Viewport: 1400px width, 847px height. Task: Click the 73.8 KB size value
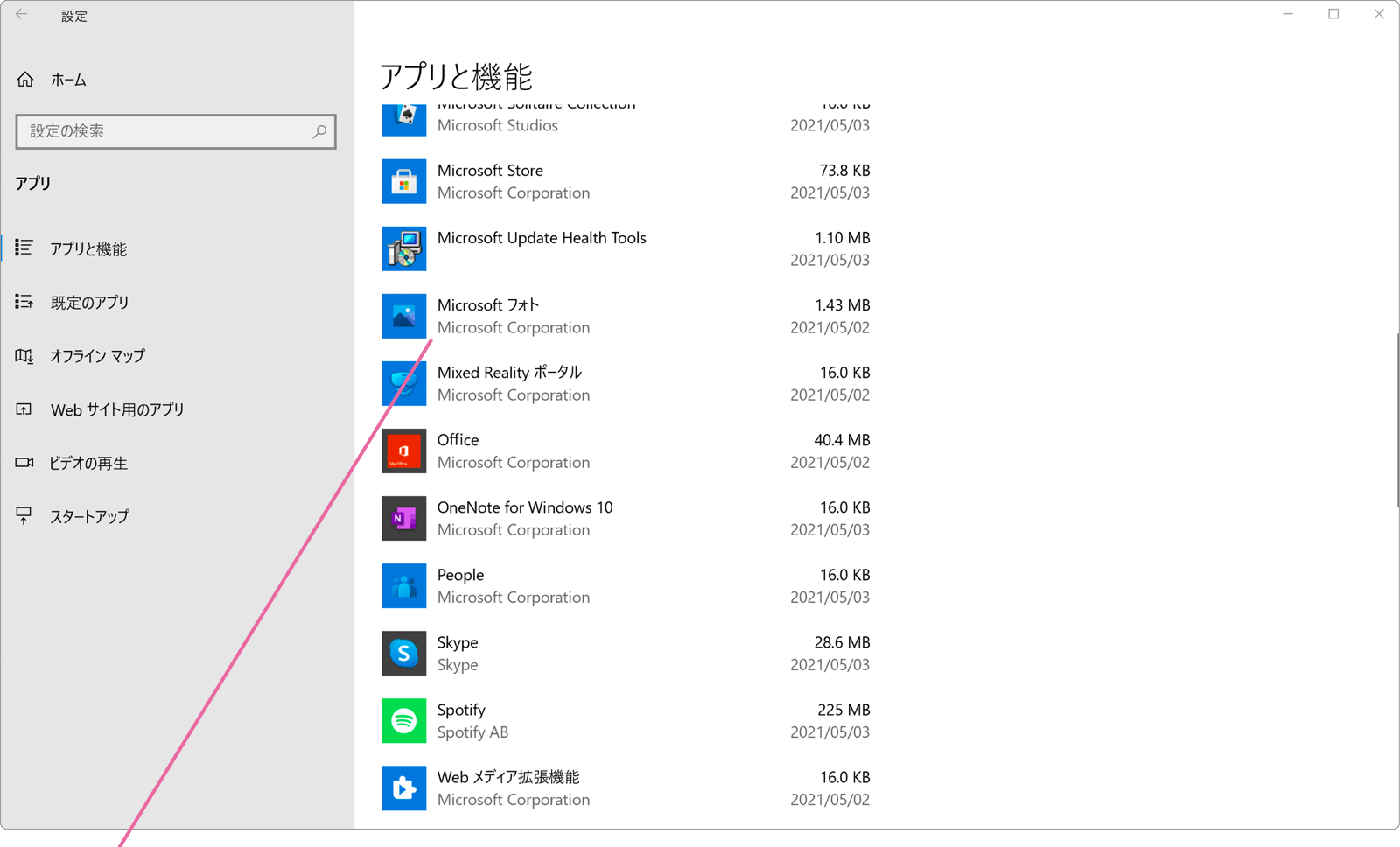(844, 171)
